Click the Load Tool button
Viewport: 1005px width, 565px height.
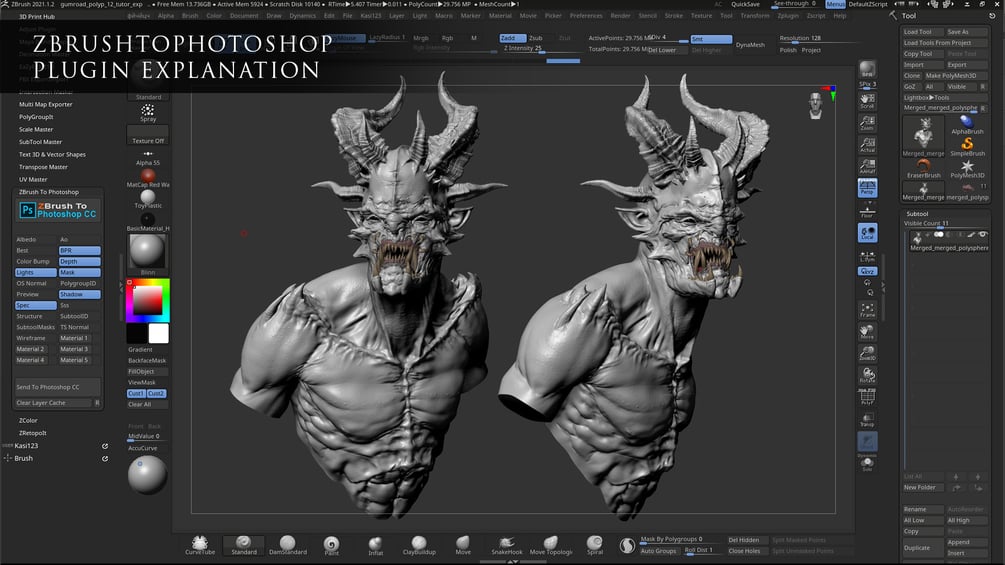(x=921, y=31)
